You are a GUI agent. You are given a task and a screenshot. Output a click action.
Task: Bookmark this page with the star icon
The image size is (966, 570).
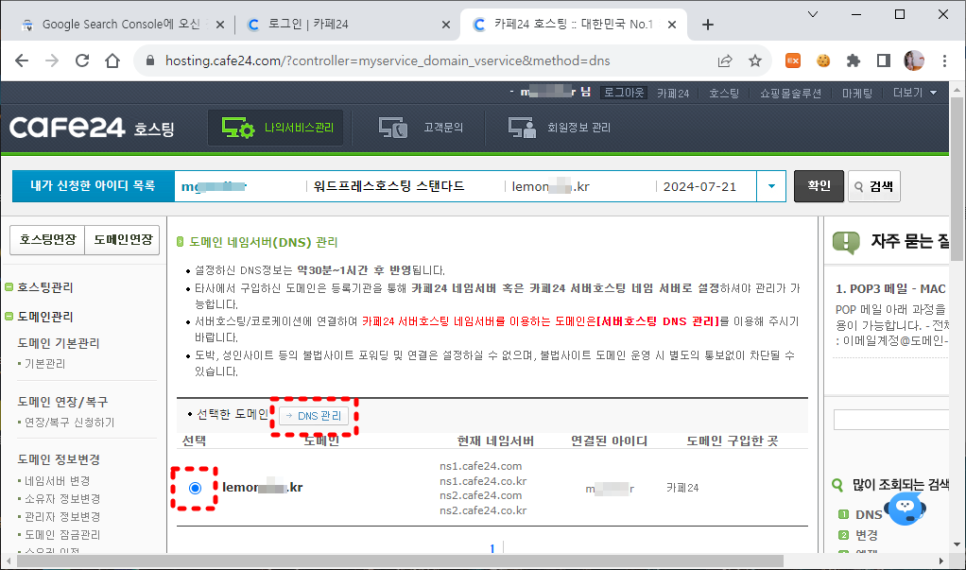click(x=755, y=60)
